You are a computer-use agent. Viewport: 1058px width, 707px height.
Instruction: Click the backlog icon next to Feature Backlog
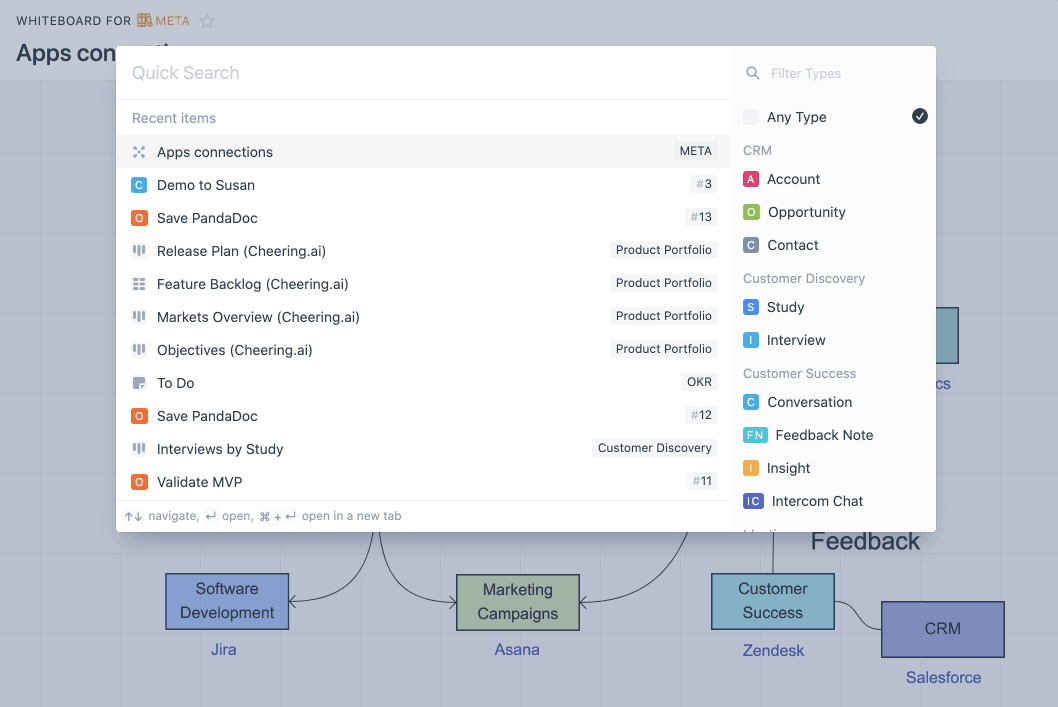[x=139, y=283]
